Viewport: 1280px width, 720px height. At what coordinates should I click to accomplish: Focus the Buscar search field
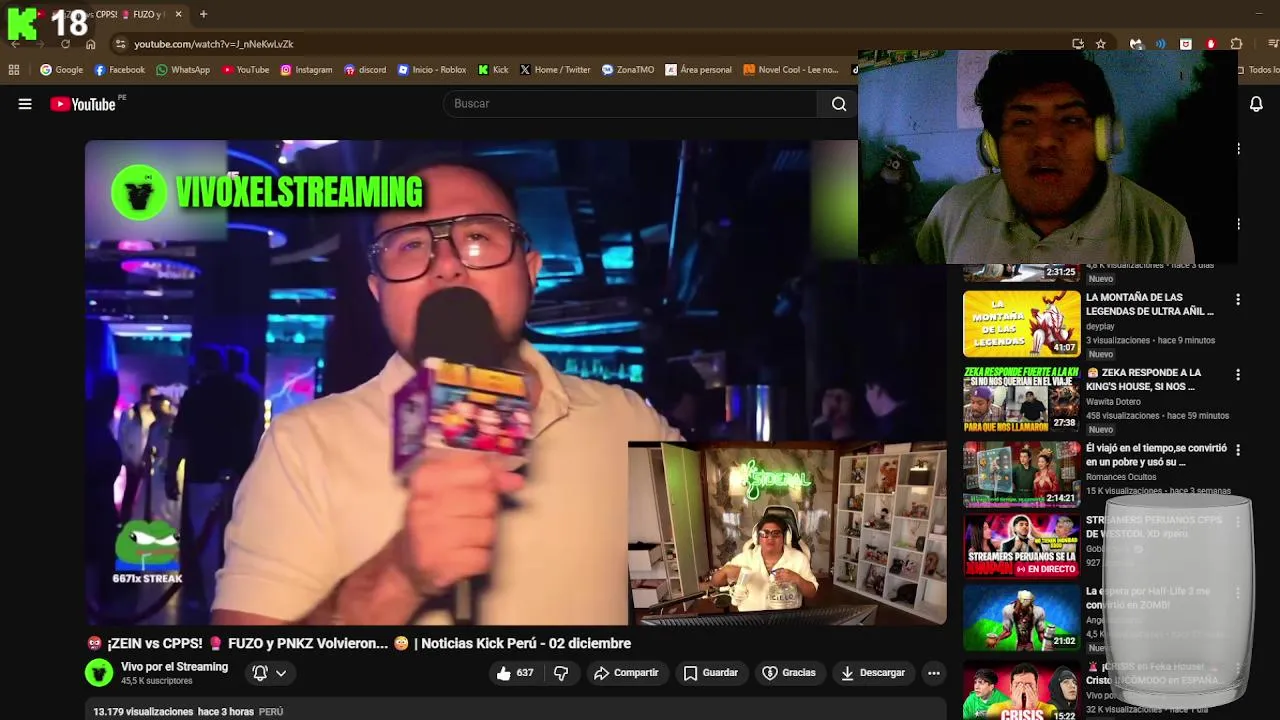click(630, 104)
